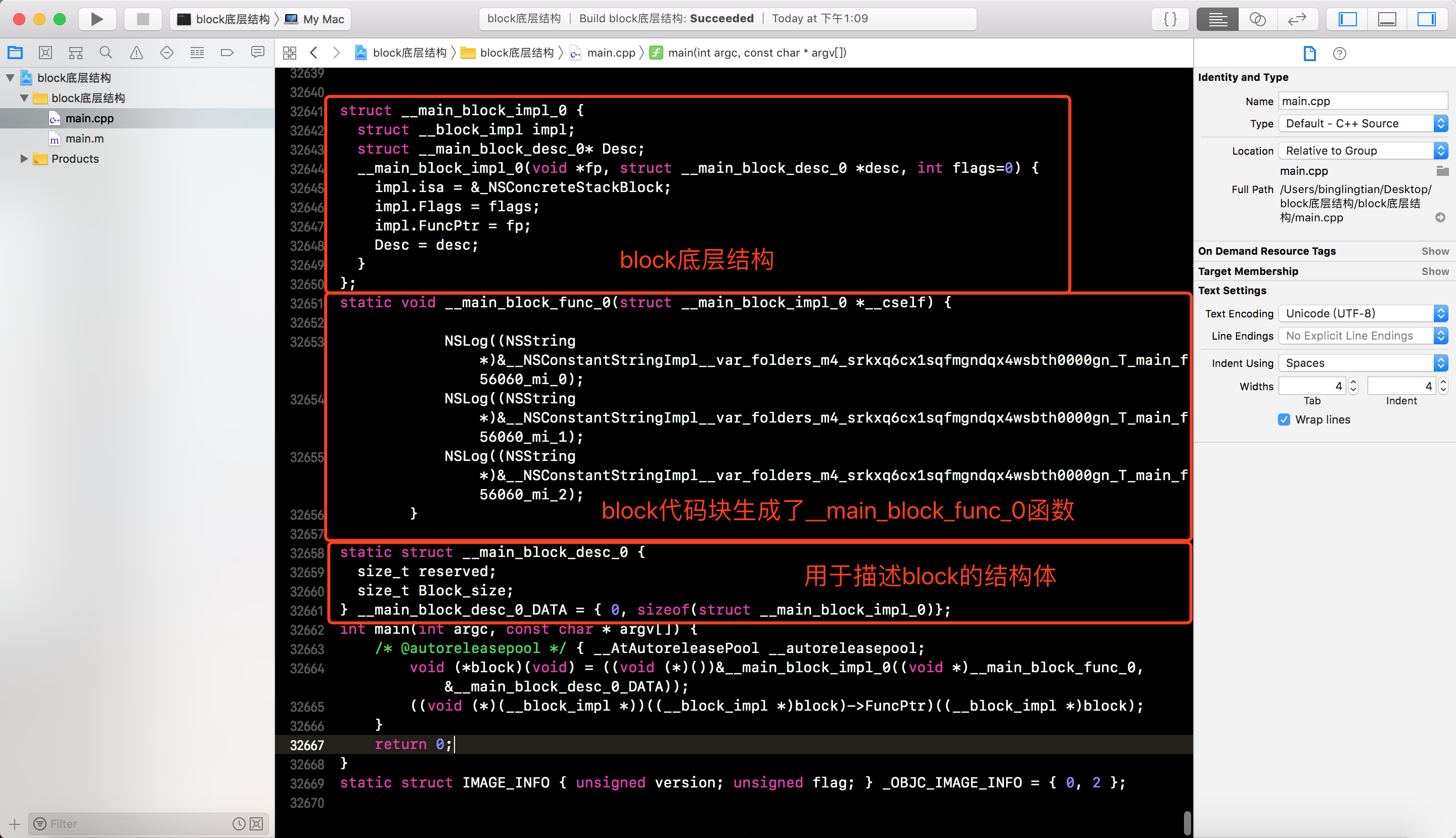Hide the Navigator panel

click(x=1347, y=19)
